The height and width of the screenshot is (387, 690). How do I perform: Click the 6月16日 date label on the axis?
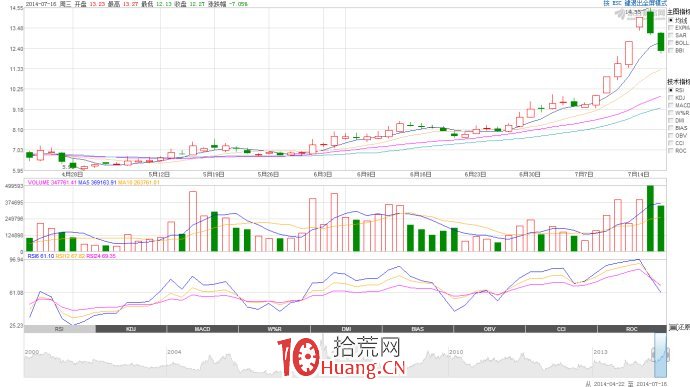point(421,174)
